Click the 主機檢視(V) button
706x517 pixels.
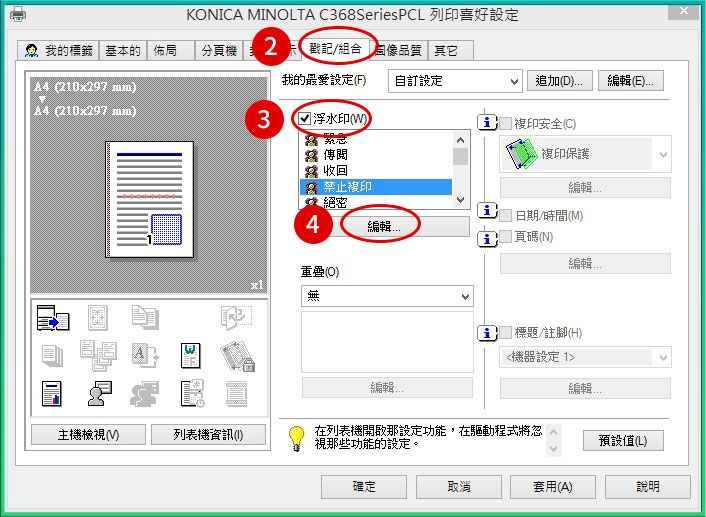coord(88,435)
